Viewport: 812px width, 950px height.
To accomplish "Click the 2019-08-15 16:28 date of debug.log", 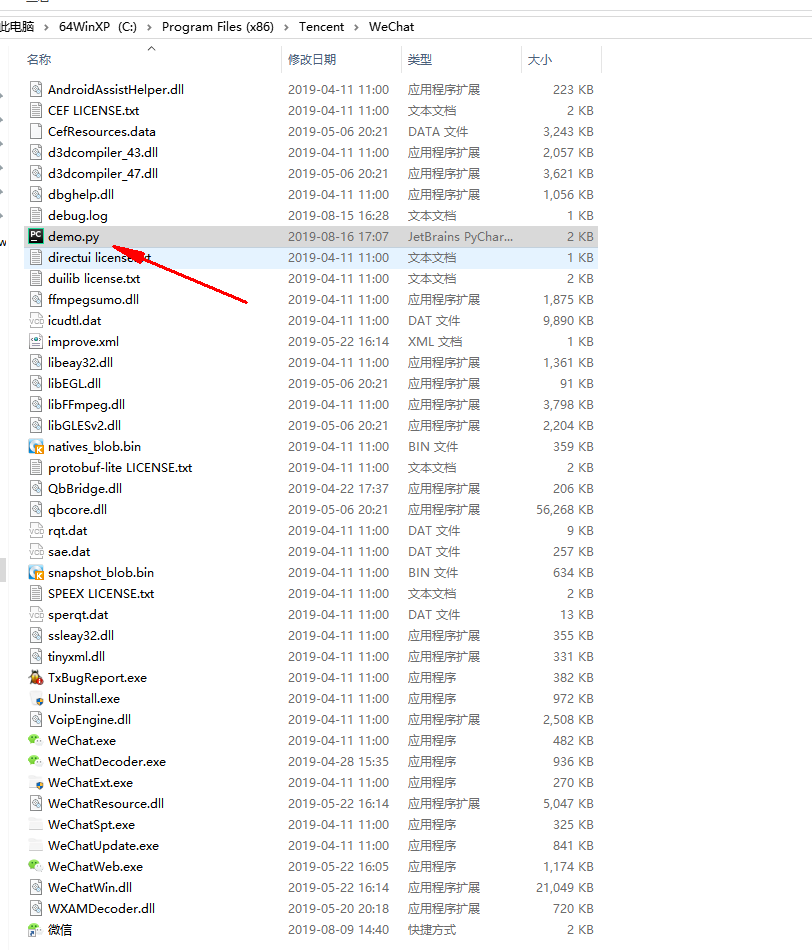I will pos(338,216).
